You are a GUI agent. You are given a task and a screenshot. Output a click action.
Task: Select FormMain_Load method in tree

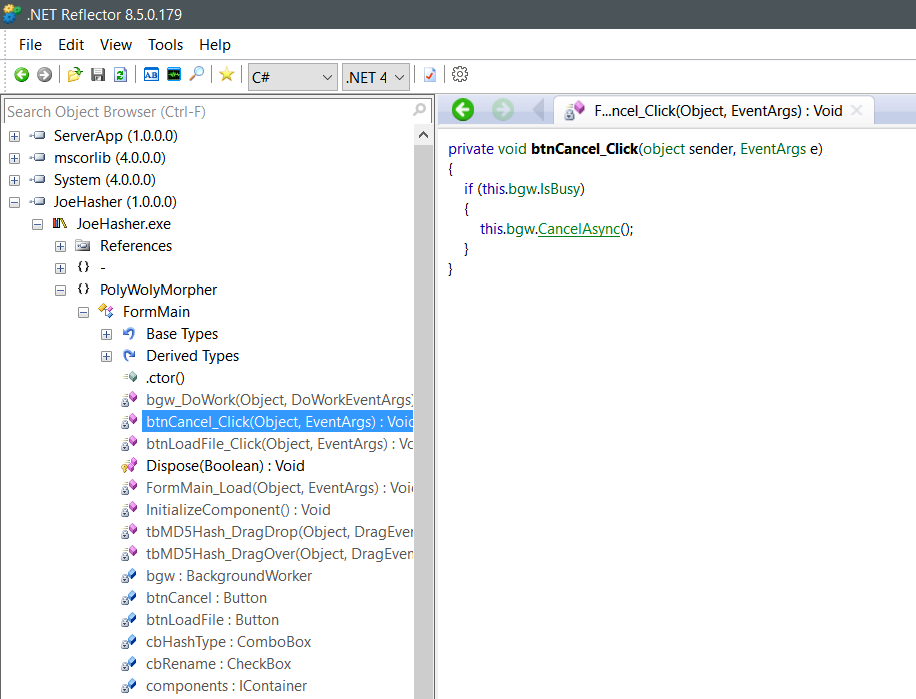point(279,488)
